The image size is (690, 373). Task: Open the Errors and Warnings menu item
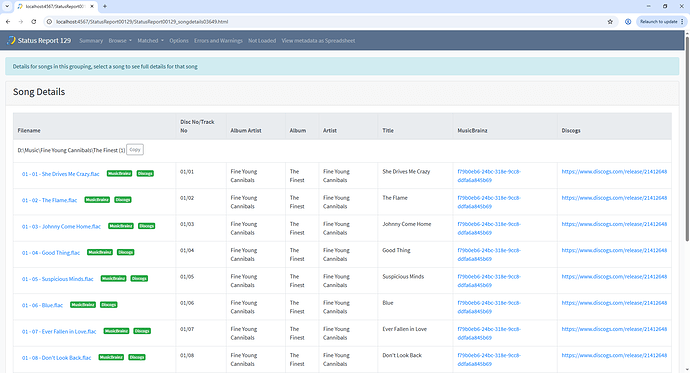pos(218,40)
